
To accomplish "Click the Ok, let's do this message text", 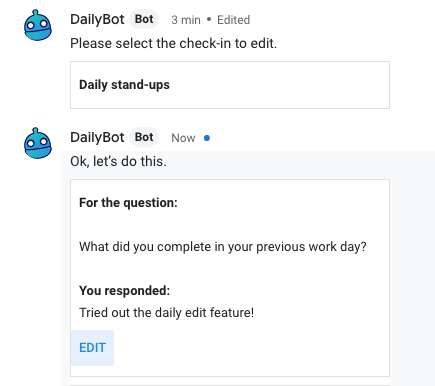I will point(118,161).
